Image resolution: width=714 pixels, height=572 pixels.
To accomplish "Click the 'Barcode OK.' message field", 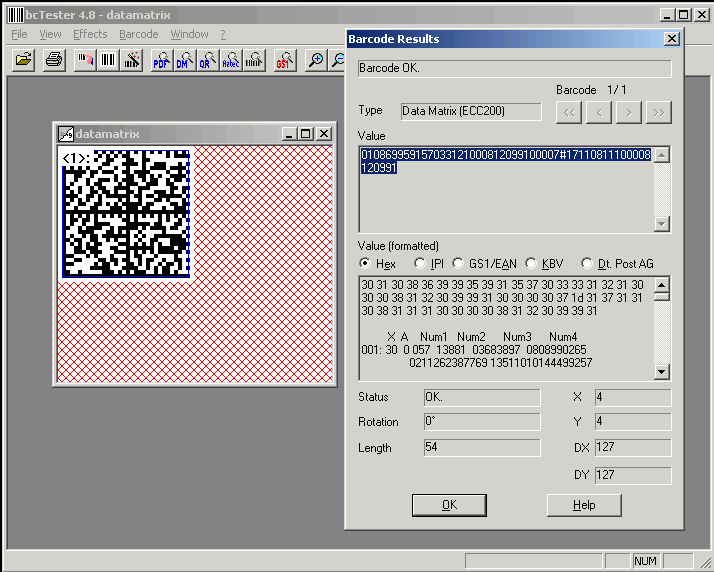I will (x=515, y=68).
